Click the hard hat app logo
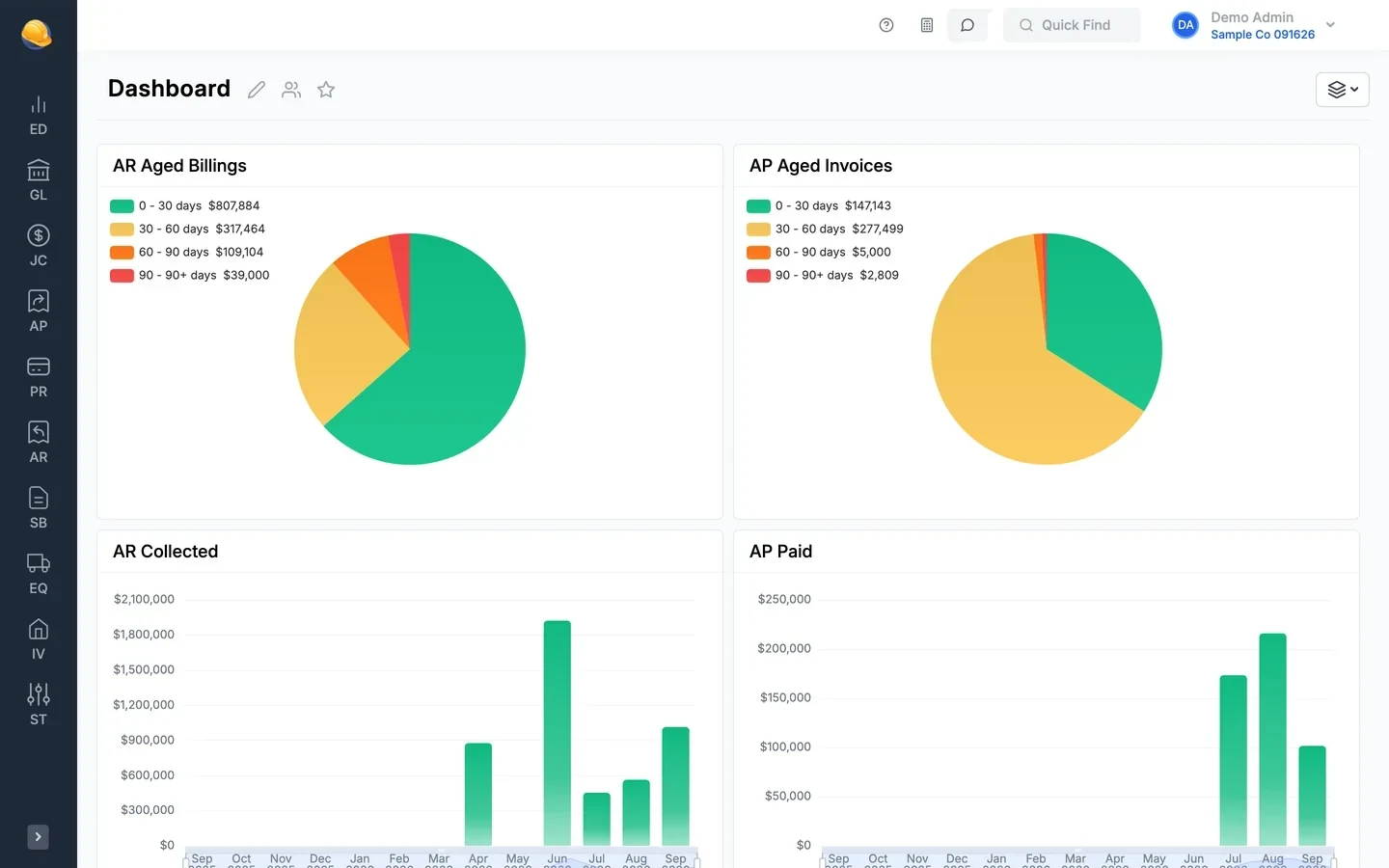 [37, 34]
